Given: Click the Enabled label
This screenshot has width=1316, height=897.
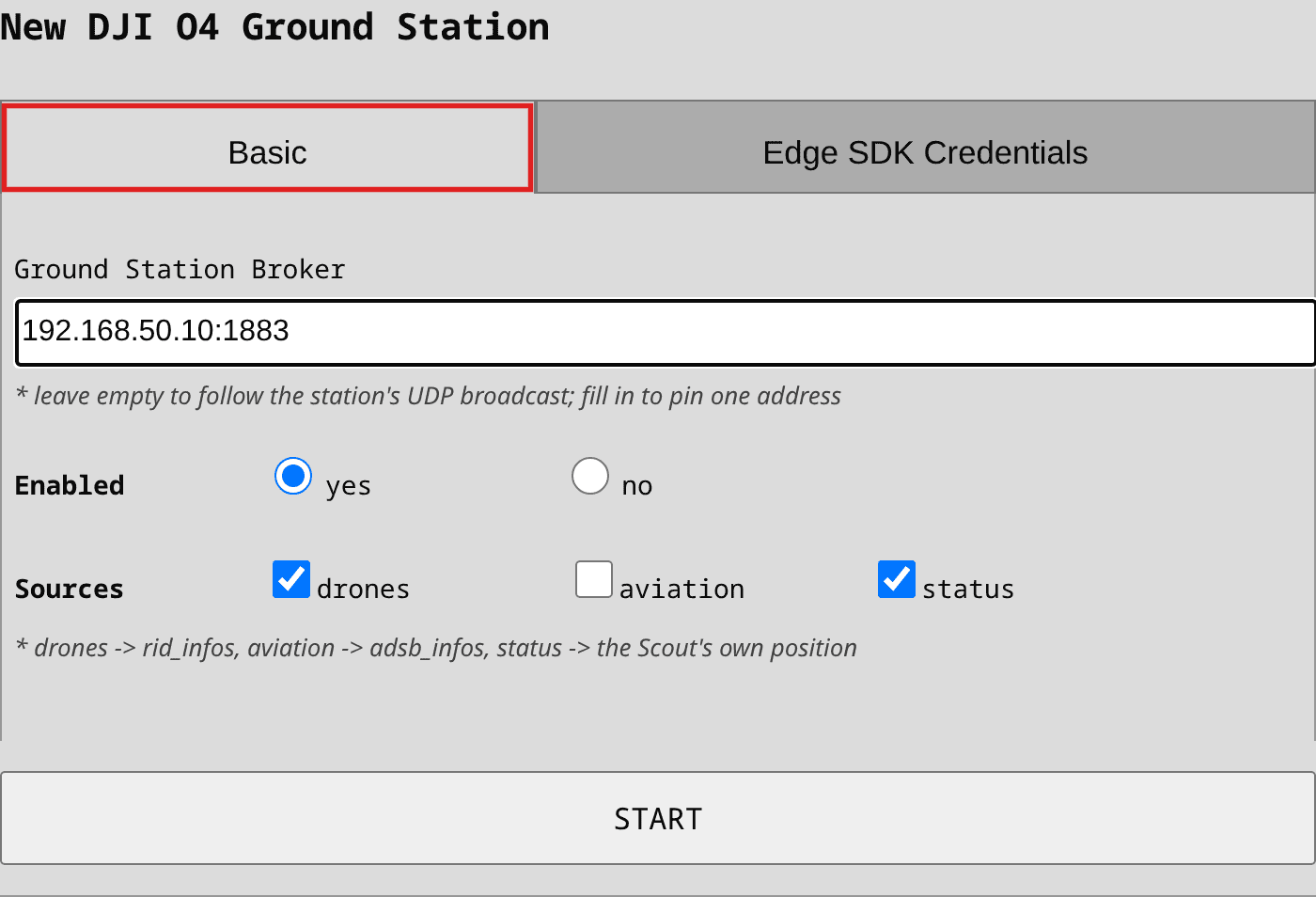Looking at the screenshot, I should (70, 485).
